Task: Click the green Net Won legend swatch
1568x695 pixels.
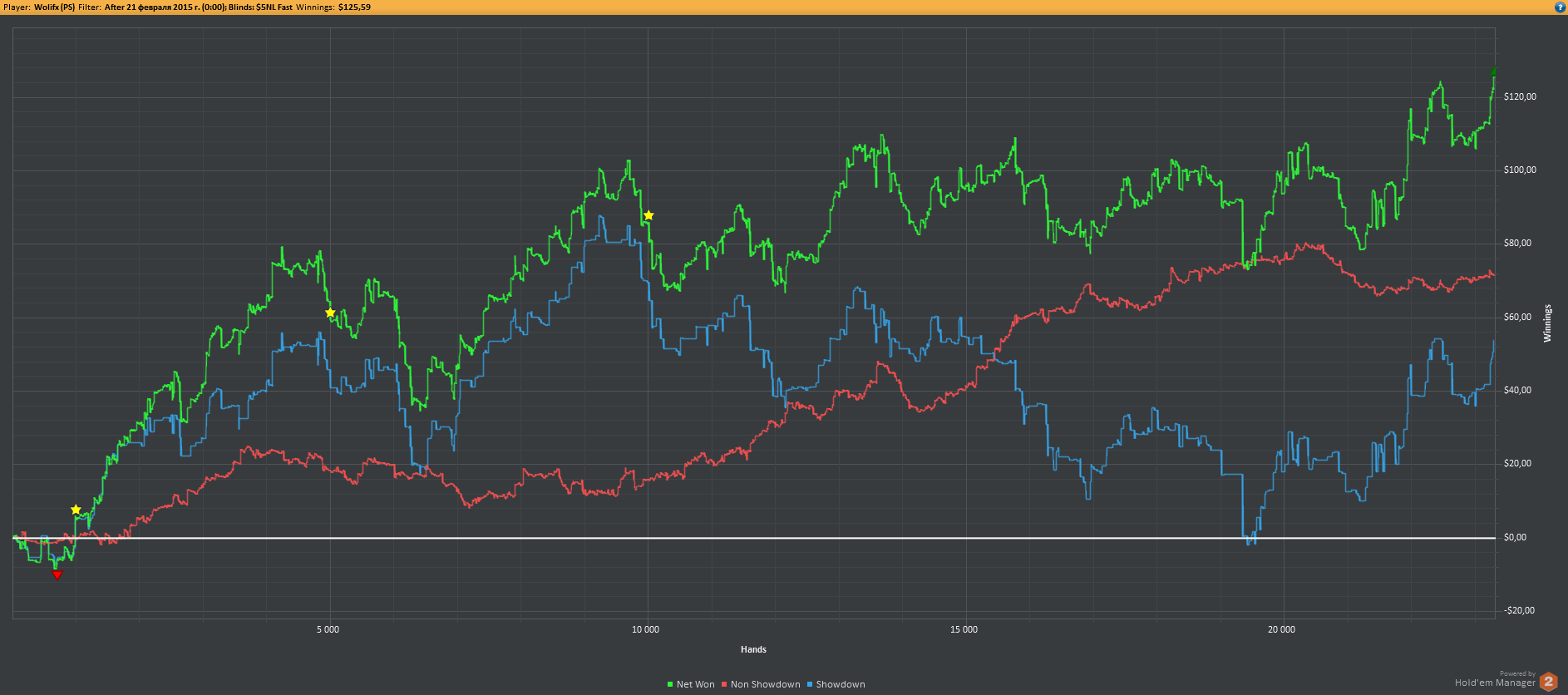Action: 670,684
